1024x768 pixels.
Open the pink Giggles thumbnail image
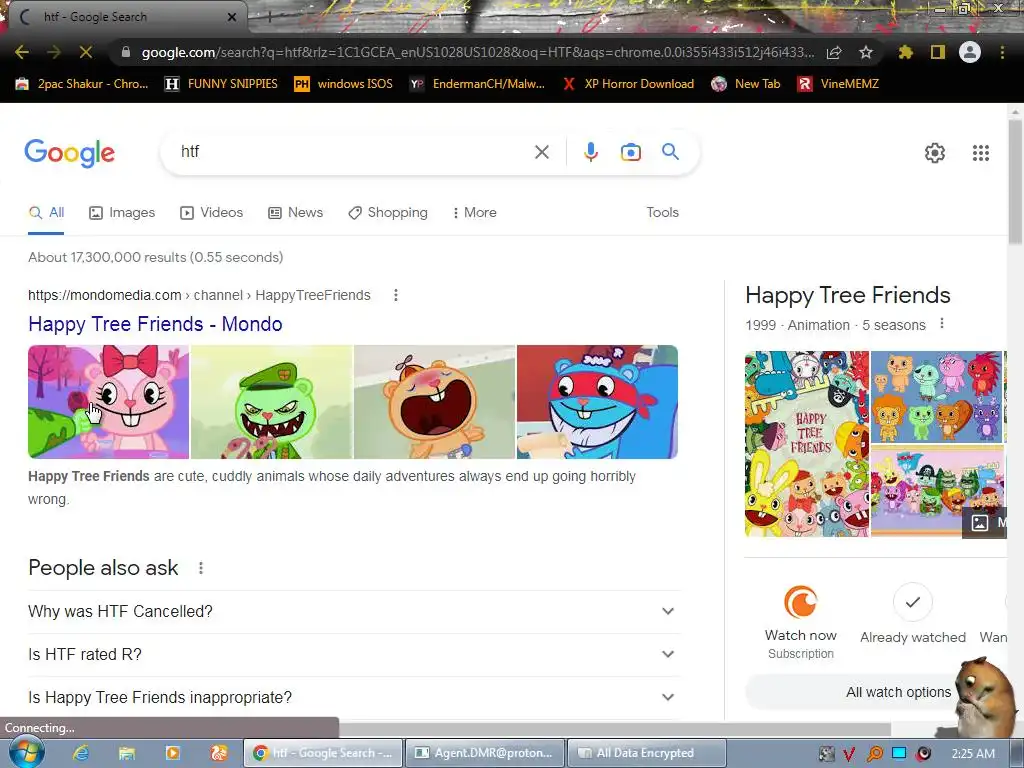click(x=108, y=402)
